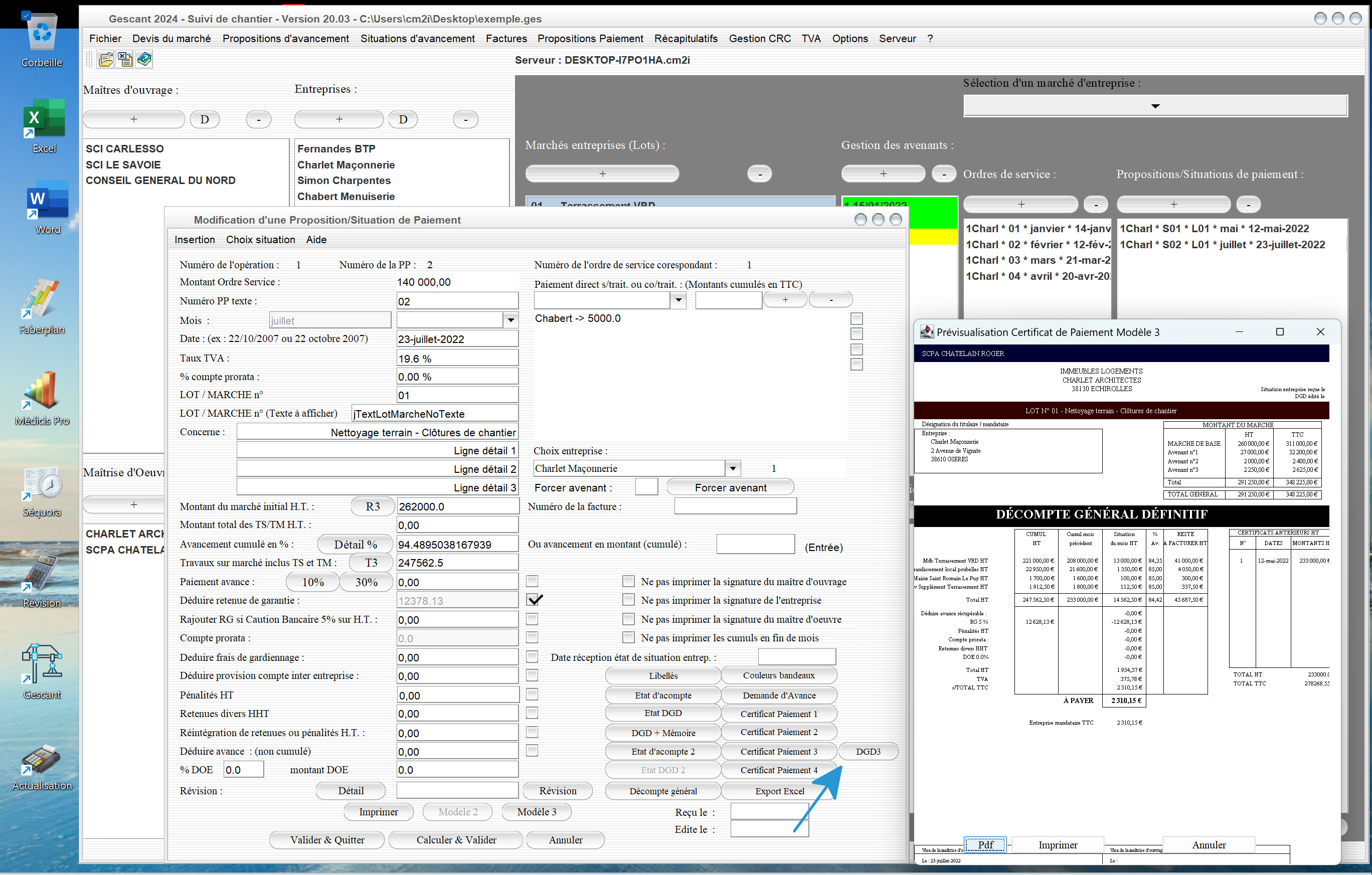Open the Actualisation desktop shortcut
The height and width of the screenshot is (875, 1372).
click(x=42, y=767)
